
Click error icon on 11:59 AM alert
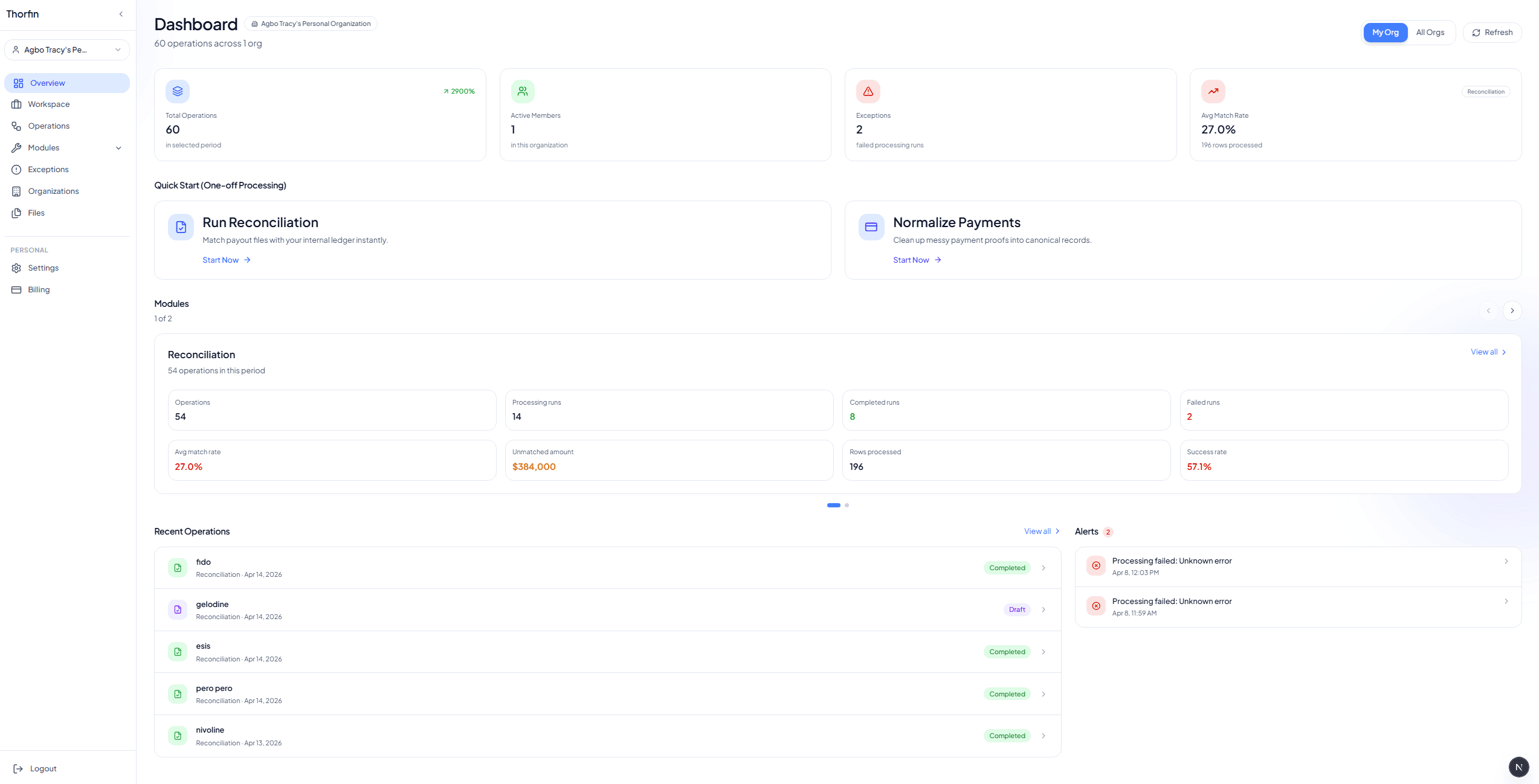coord(1095,606)
